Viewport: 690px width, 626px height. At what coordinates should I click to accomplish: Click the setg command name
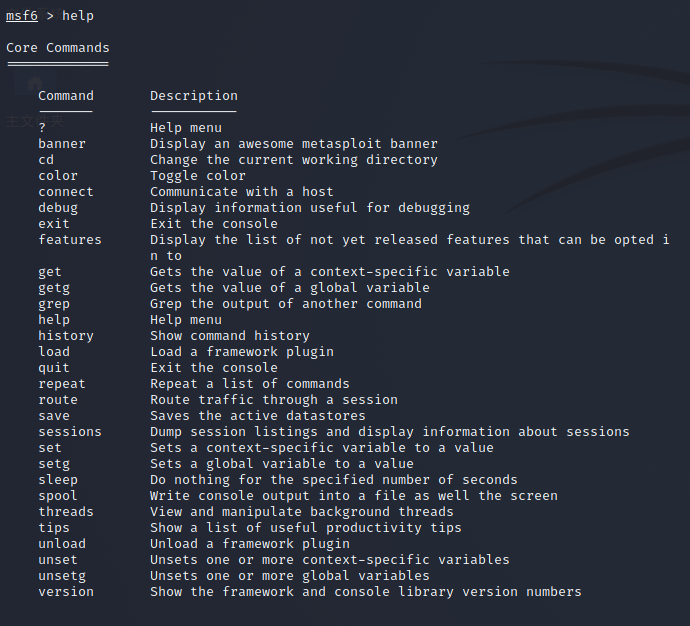pos(54,464)
